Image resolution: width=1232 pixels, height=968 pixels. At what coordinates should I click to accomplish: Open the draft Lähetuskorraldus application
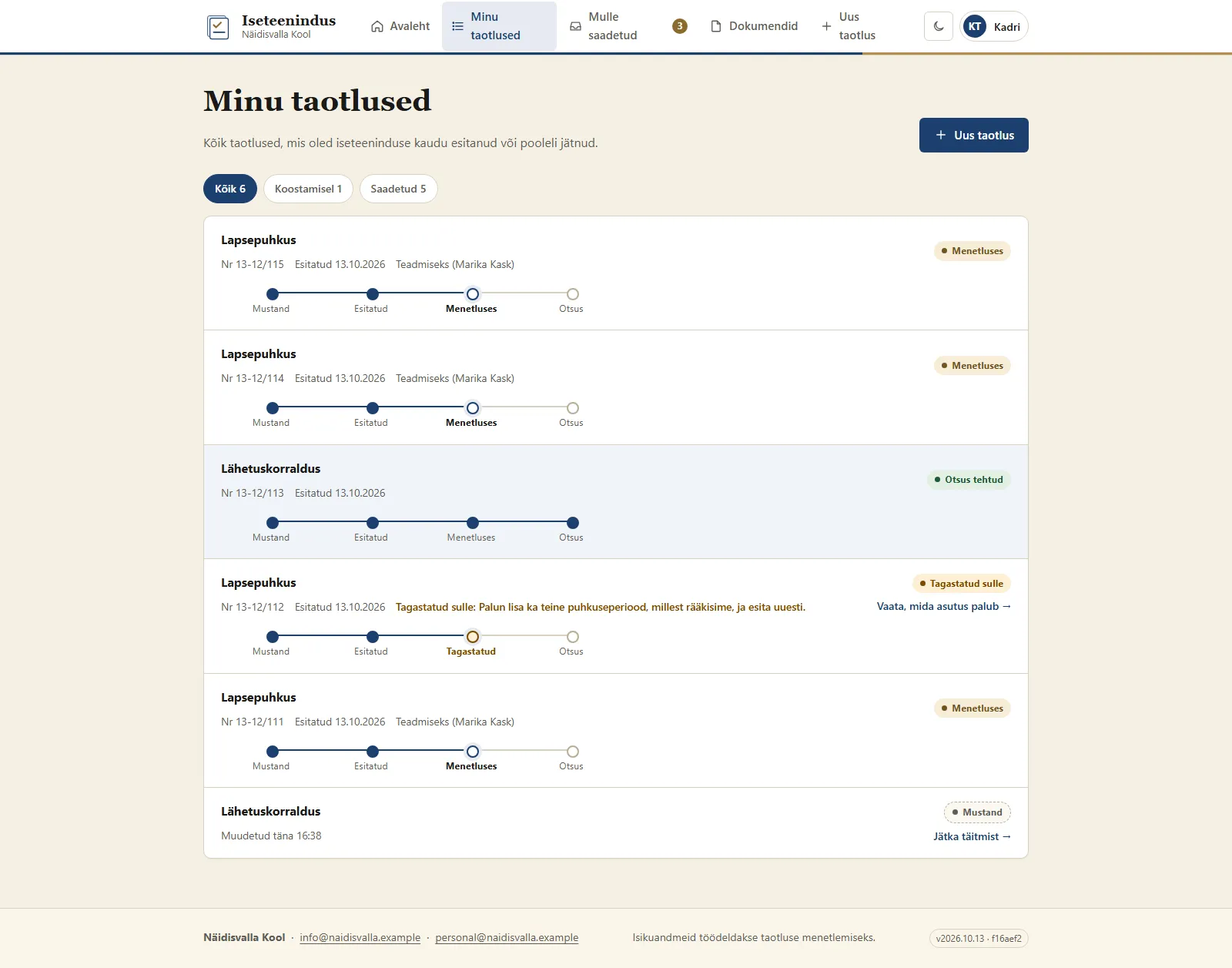tap(616, 823)
